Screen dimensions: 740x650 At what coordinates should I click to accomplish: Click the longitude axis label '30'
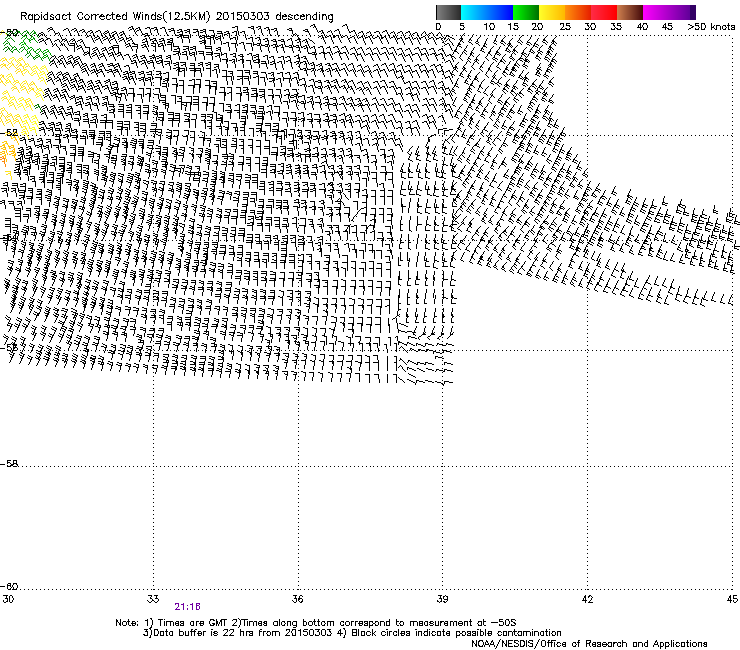[x=8, y=599]
